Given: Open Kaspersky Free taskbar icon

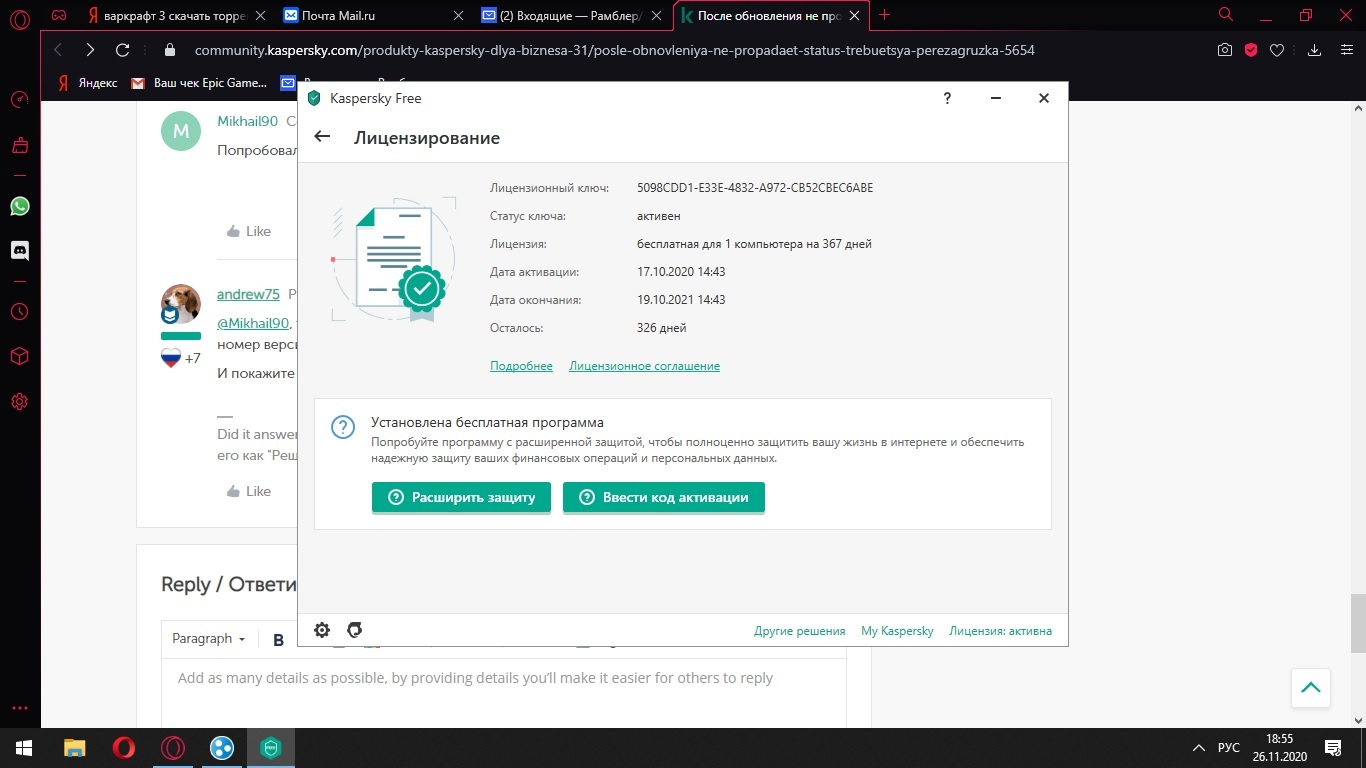Looking at the screenshot, I should coord(271,748).
